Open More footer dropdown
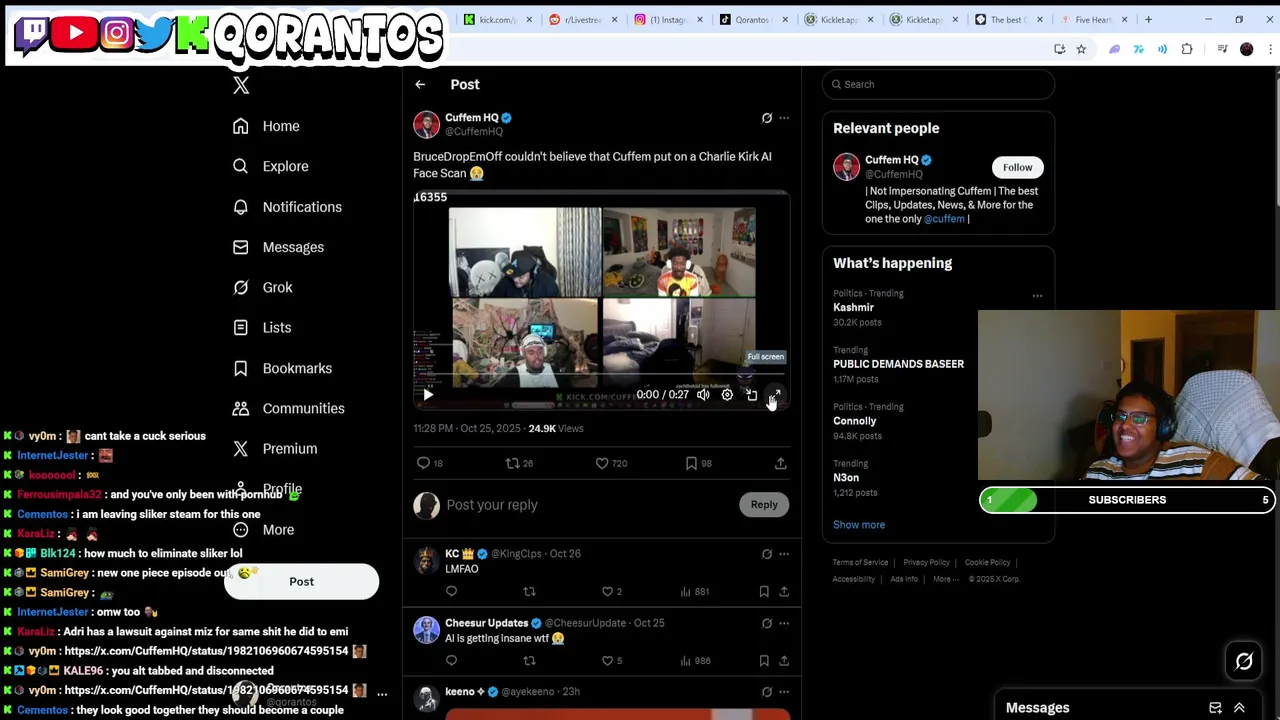 coord(946,579)
